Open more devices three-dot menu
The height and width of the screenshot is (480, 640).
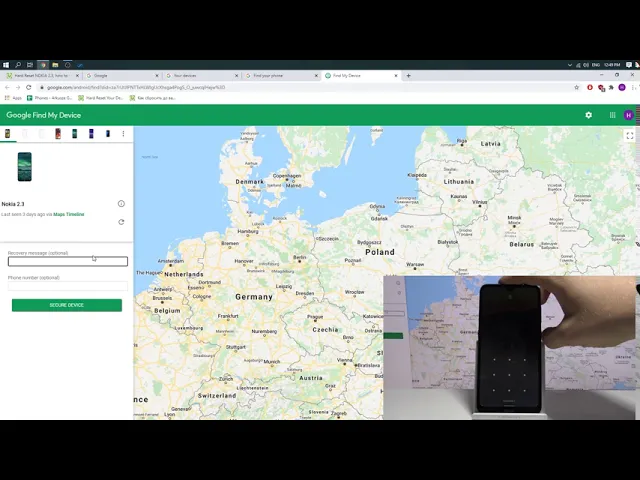click(123, 133)
